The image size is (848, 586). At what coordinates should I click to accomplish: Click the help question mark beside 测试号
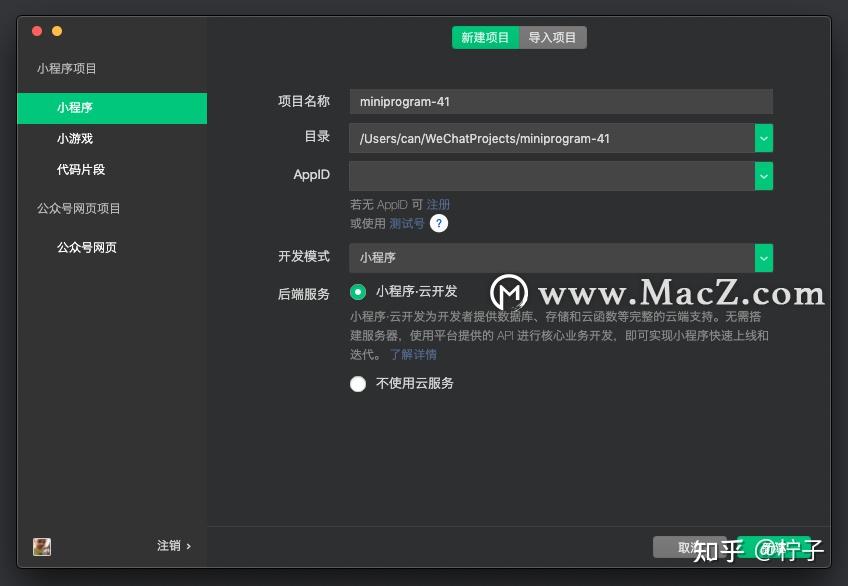tap(438, 224)
